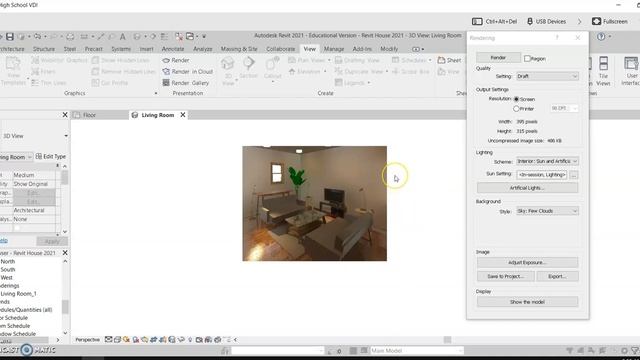Open the printer DPI dropdown
Screen dimensions: 640x360
click(x=564, y=108)
